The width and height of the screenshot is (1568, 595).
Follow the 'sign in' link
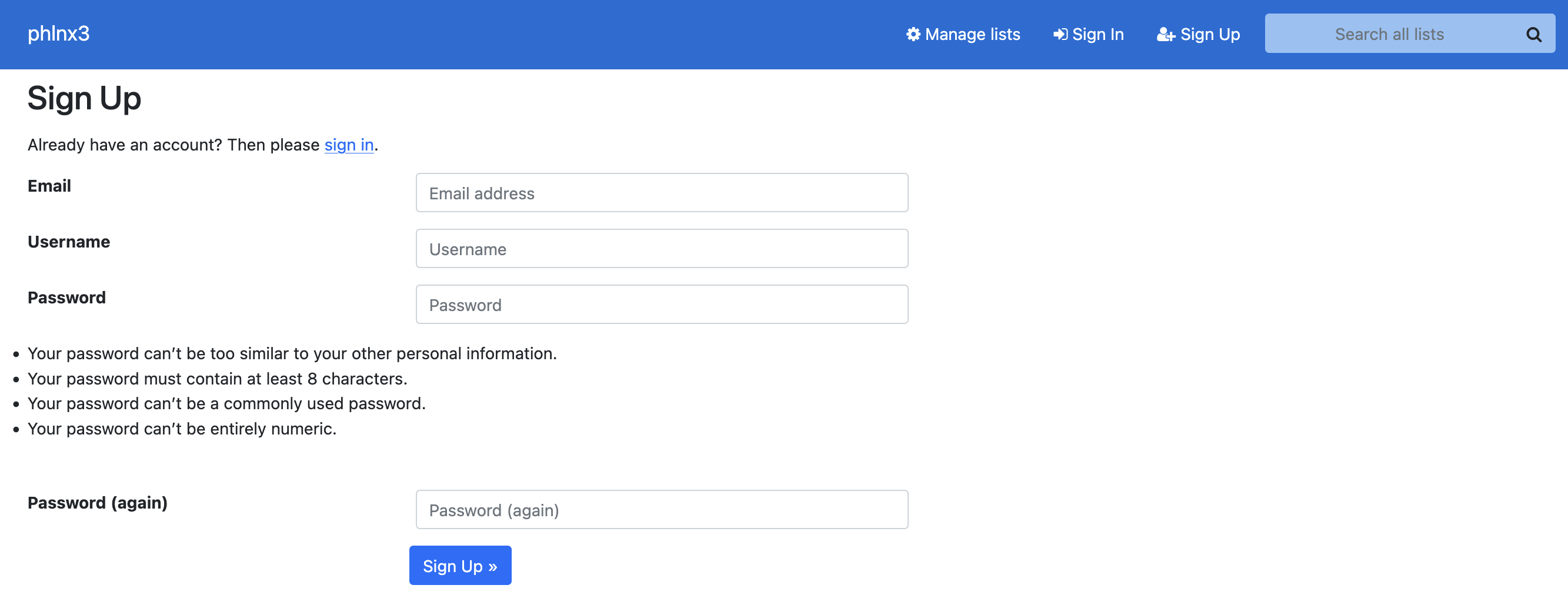[x=349, y=145]
